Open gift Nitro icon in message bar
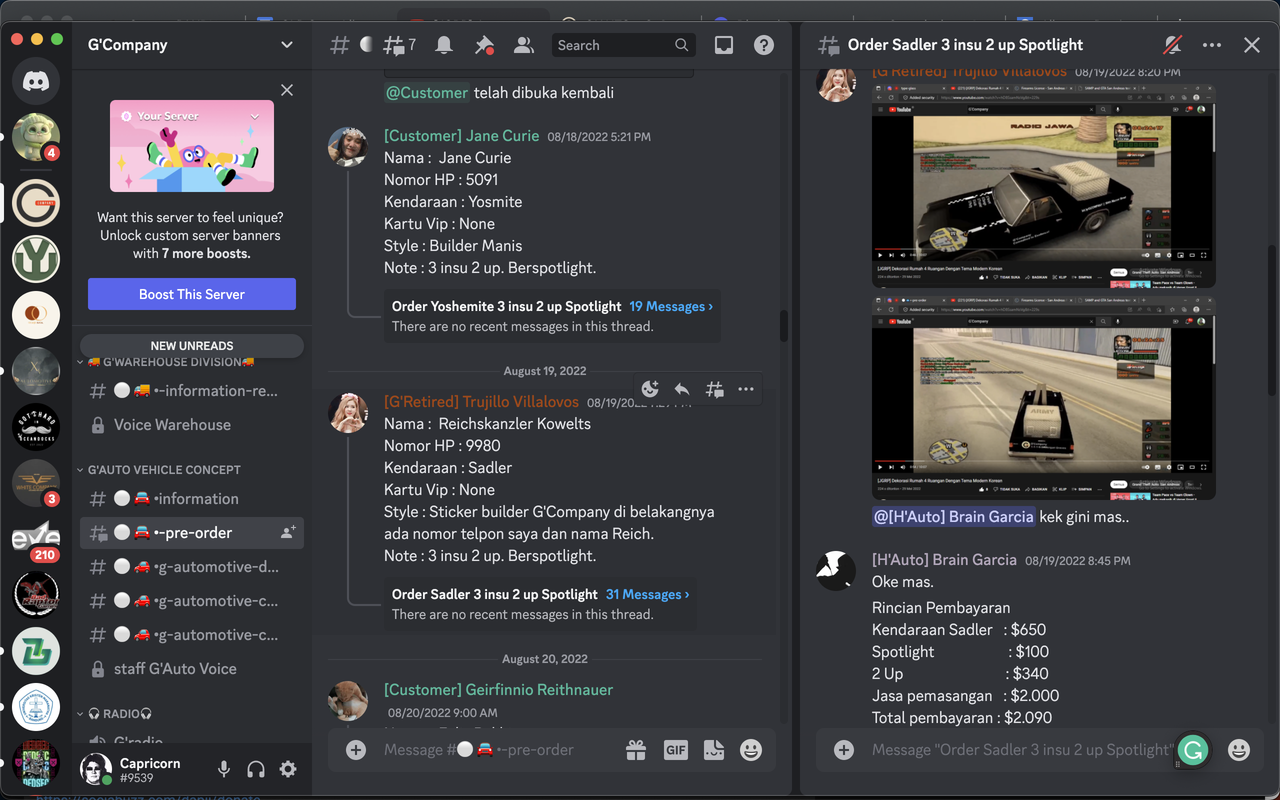Image resolution: width=1280 pixels, height=800 pixels. click(636, 749)
